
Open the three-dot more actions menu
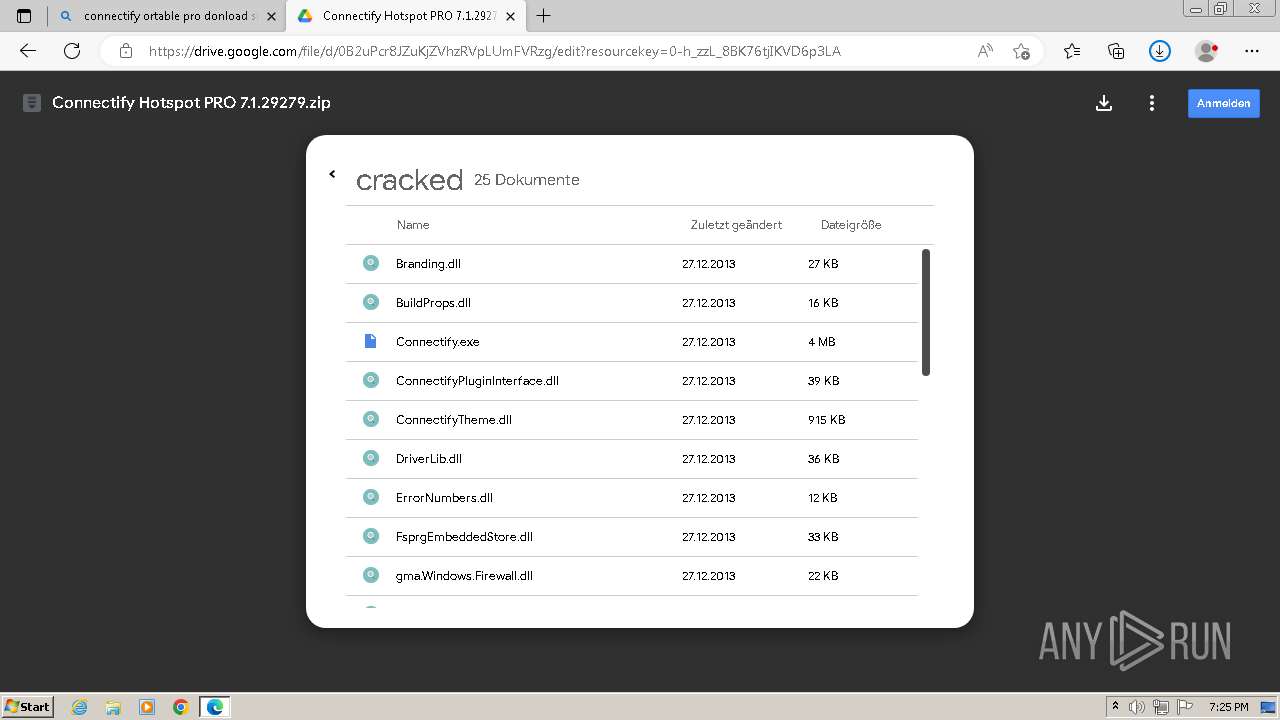(x=1152, y=103)
